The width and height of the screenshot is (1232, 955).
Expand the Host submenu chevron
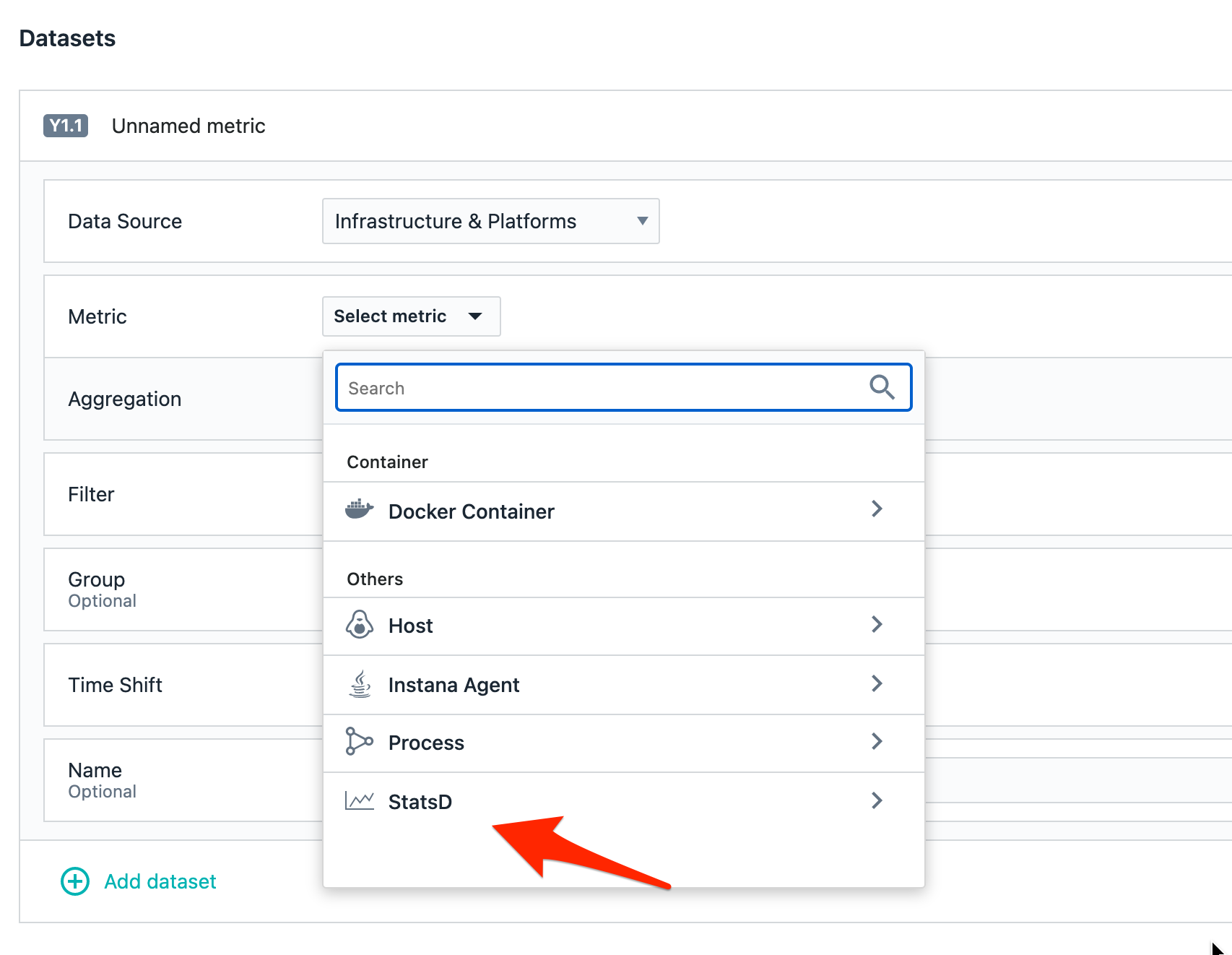coord(877,625)
